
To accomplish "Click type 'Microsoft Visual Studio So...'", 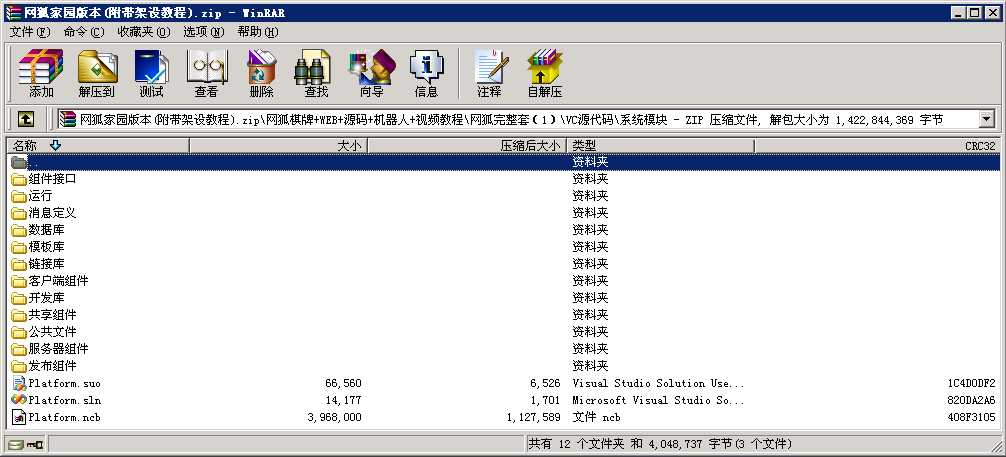I will (x=658, y=400).
